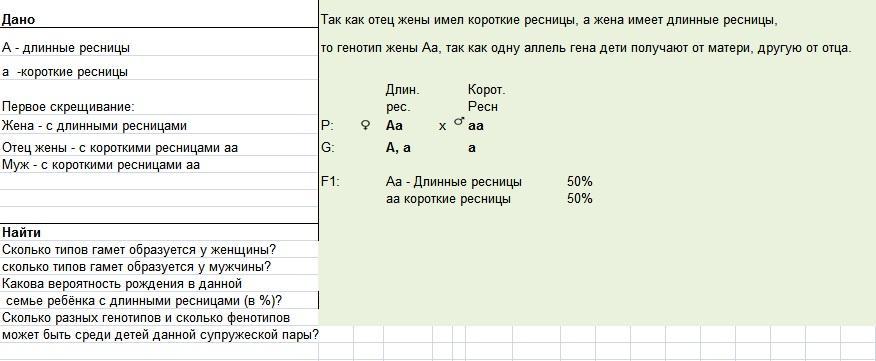
Task: Select the cross sign 'x' between parents
Action: click(442, 127)
